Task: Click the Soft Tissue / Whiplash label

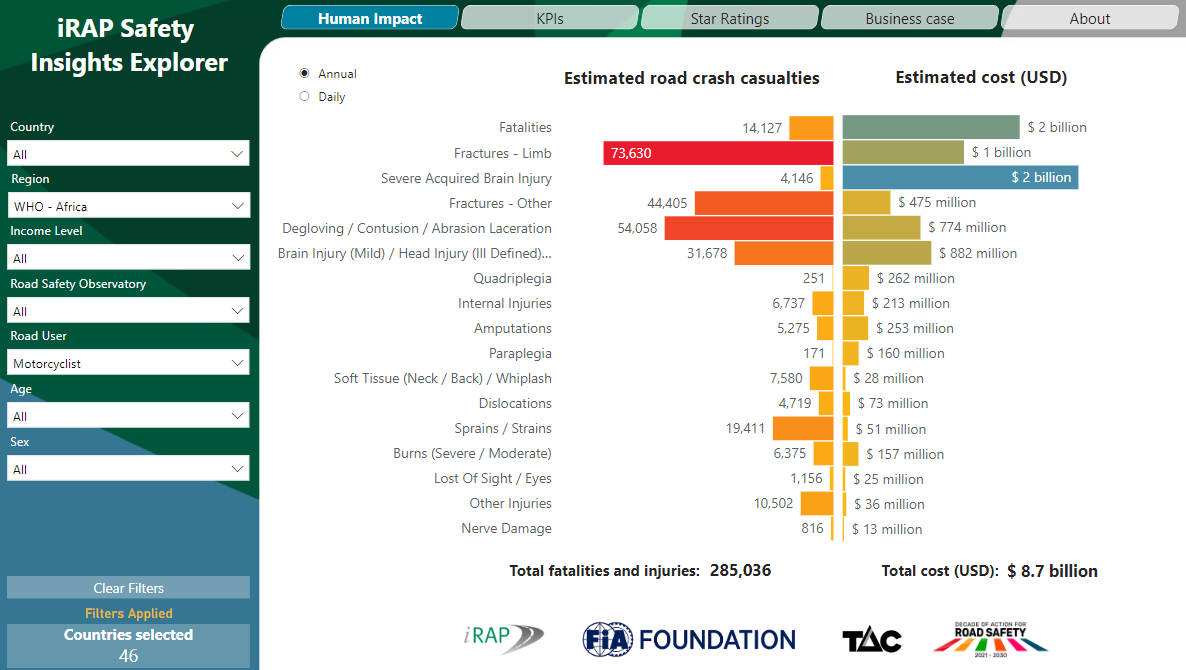Action: tap(442, 378)
